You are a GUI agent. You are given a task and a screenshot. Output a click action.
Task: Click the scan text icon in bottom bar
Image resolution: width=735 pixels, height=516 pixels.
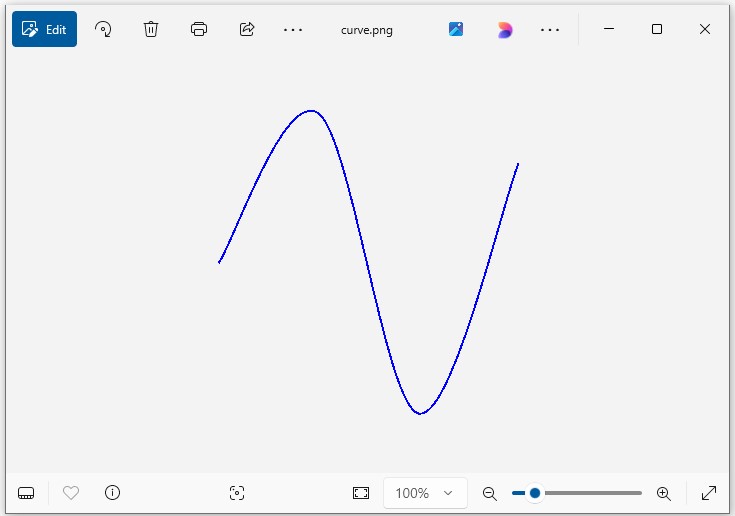(237, 493)
